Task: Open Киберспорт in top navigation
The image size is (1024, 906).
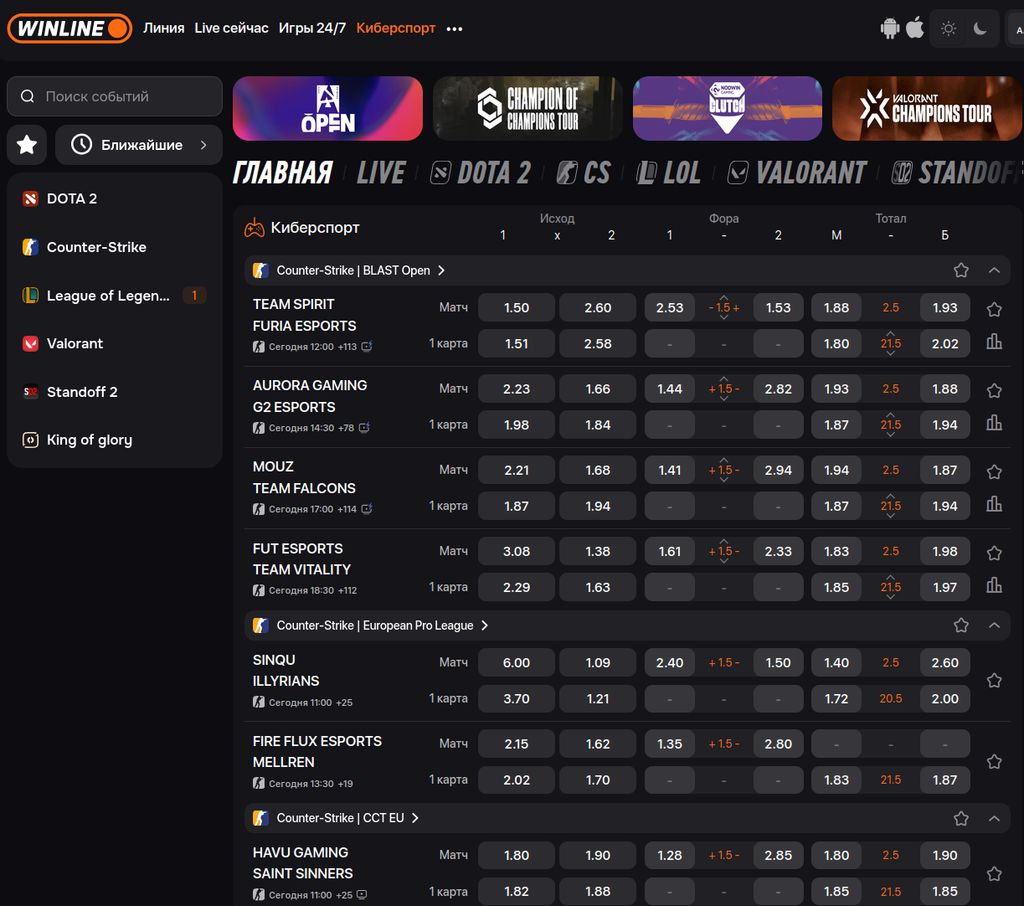Action: [x=396, y=29]
